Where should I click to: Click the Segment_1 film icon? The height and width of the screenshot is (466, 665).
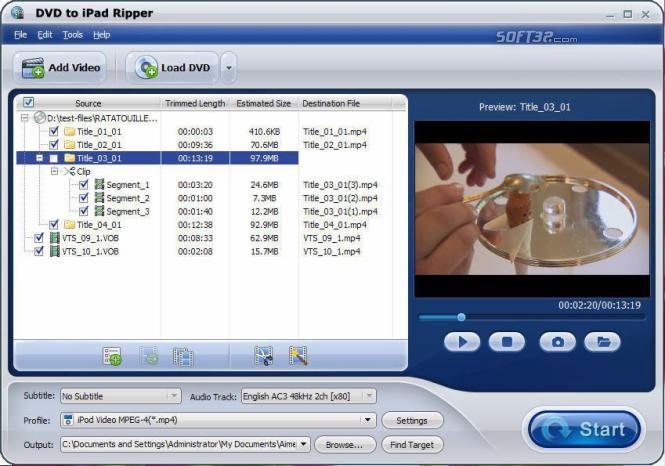tap(99, 184)
